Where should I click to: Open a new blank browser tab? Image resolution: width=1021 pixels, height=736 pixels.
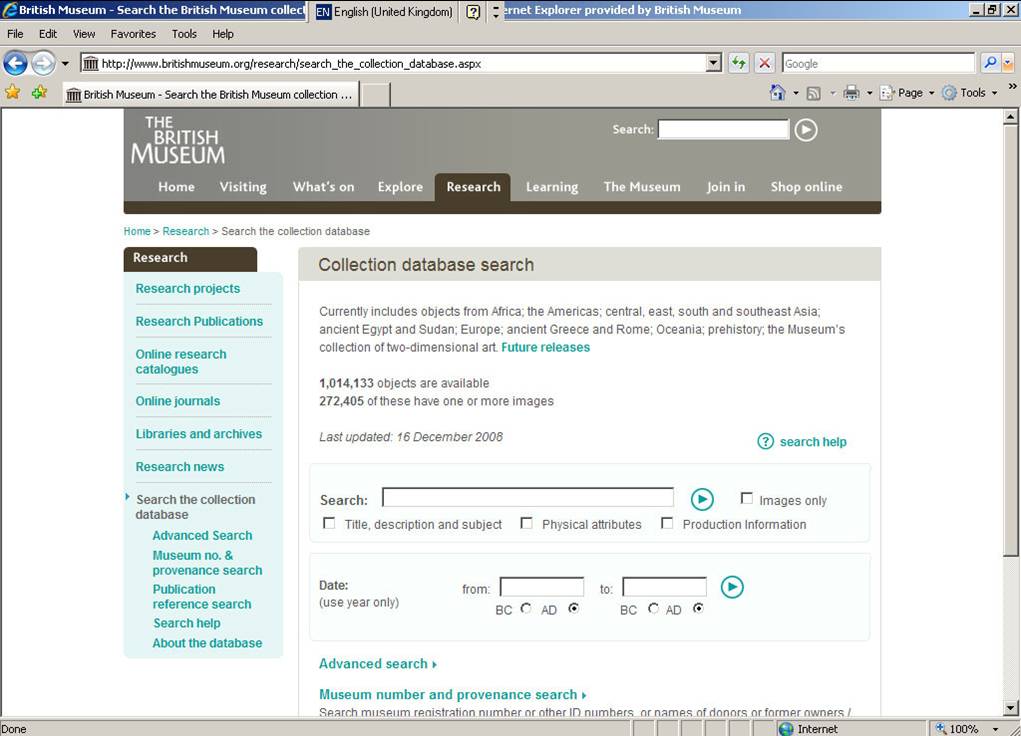pyautogui.click(x=375, y=94)
